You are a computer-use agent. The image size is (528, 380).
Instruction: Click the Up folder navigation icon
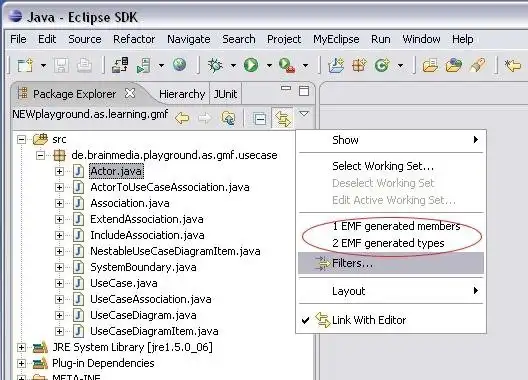pyautogui.click(x=228, y=118)
